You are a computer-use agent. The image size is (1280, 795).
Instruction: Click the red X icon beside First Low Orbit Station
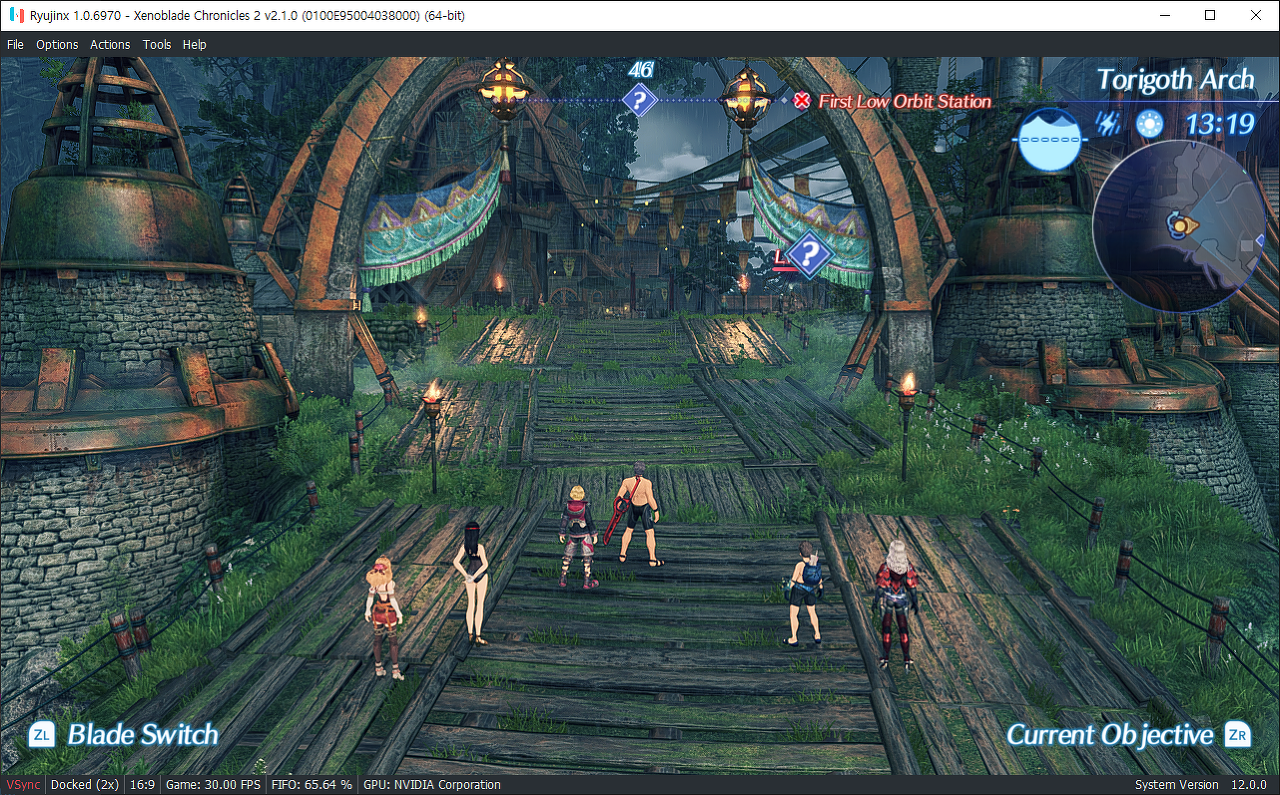coord(802,100)
